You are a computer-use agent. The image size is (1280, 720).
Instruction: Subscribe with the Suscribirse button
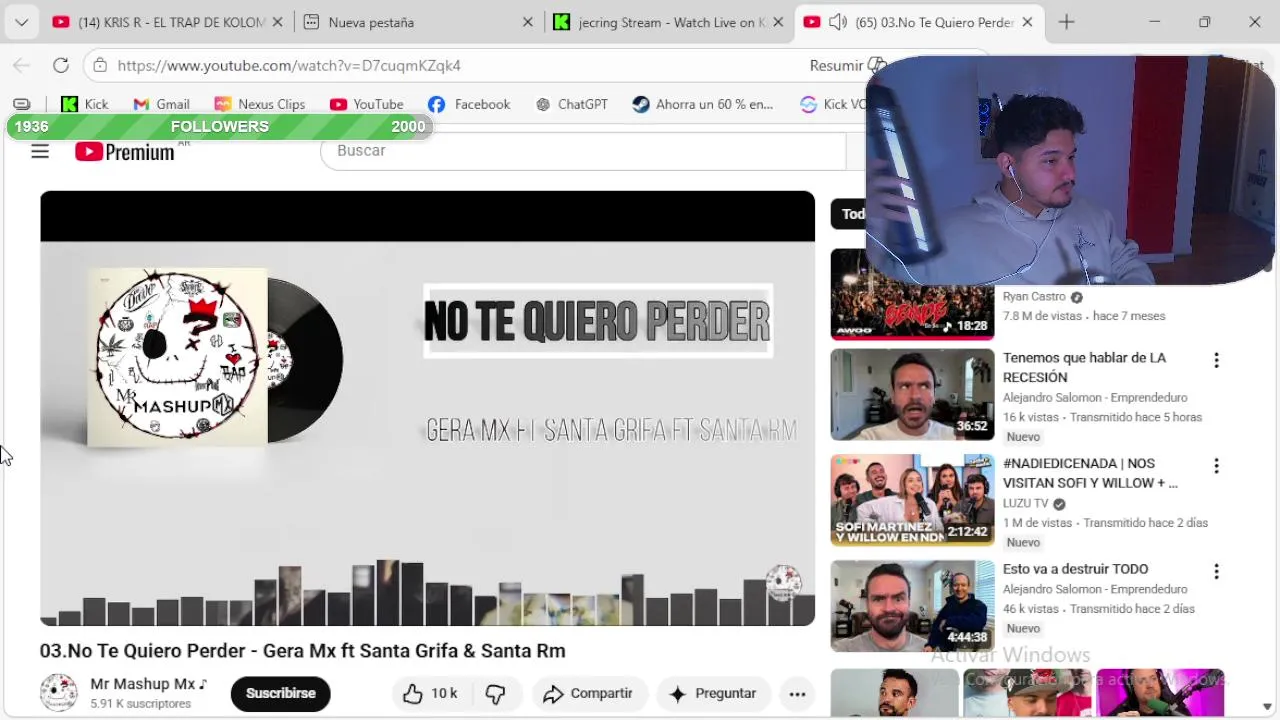pos(280,693)
